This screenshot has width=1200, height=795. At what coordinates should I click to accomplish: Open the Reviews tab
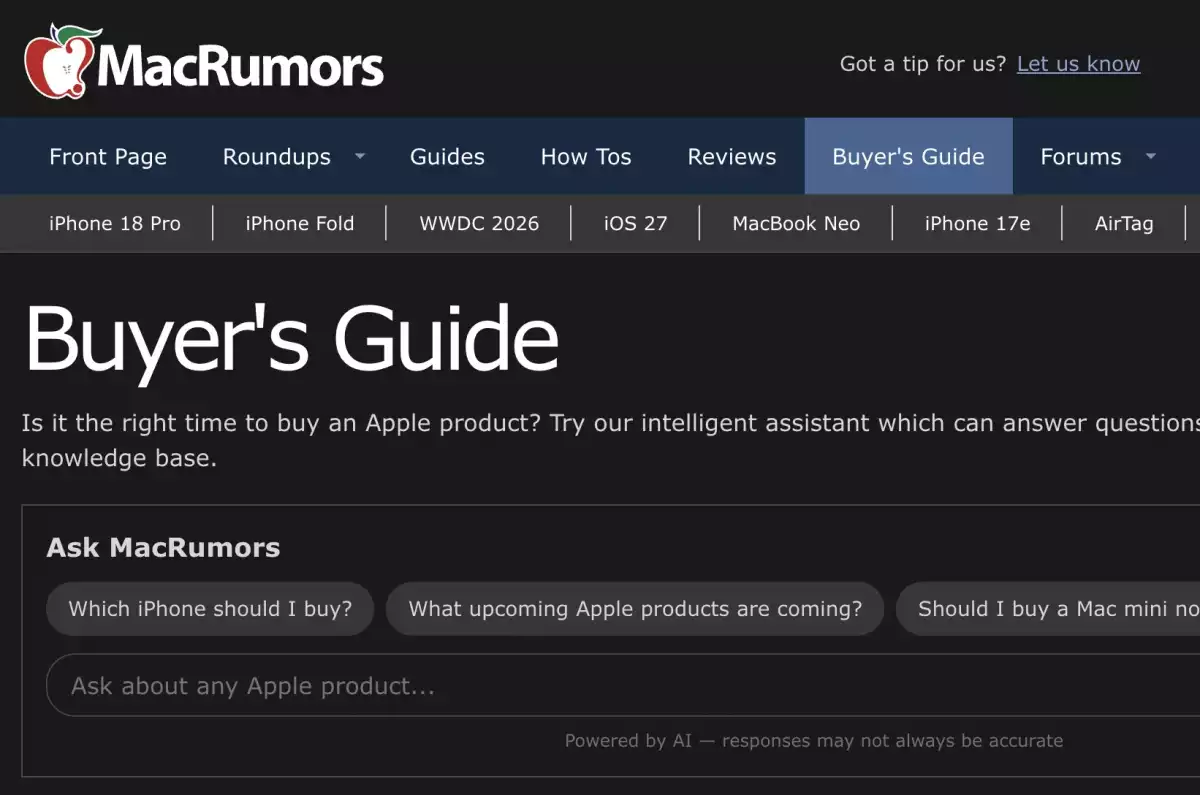click(x=732, y=157)
